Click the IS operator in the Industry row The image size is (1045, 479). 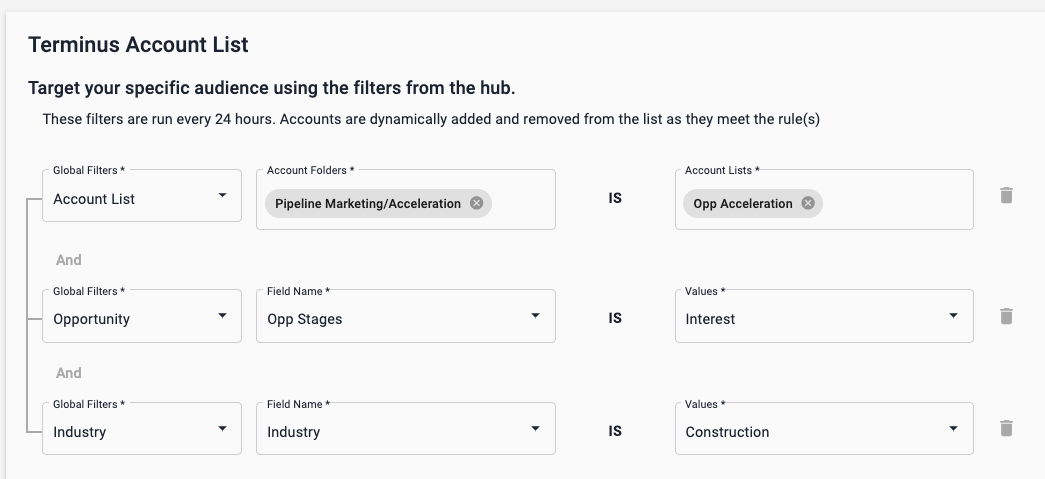(x=614, y=432)
